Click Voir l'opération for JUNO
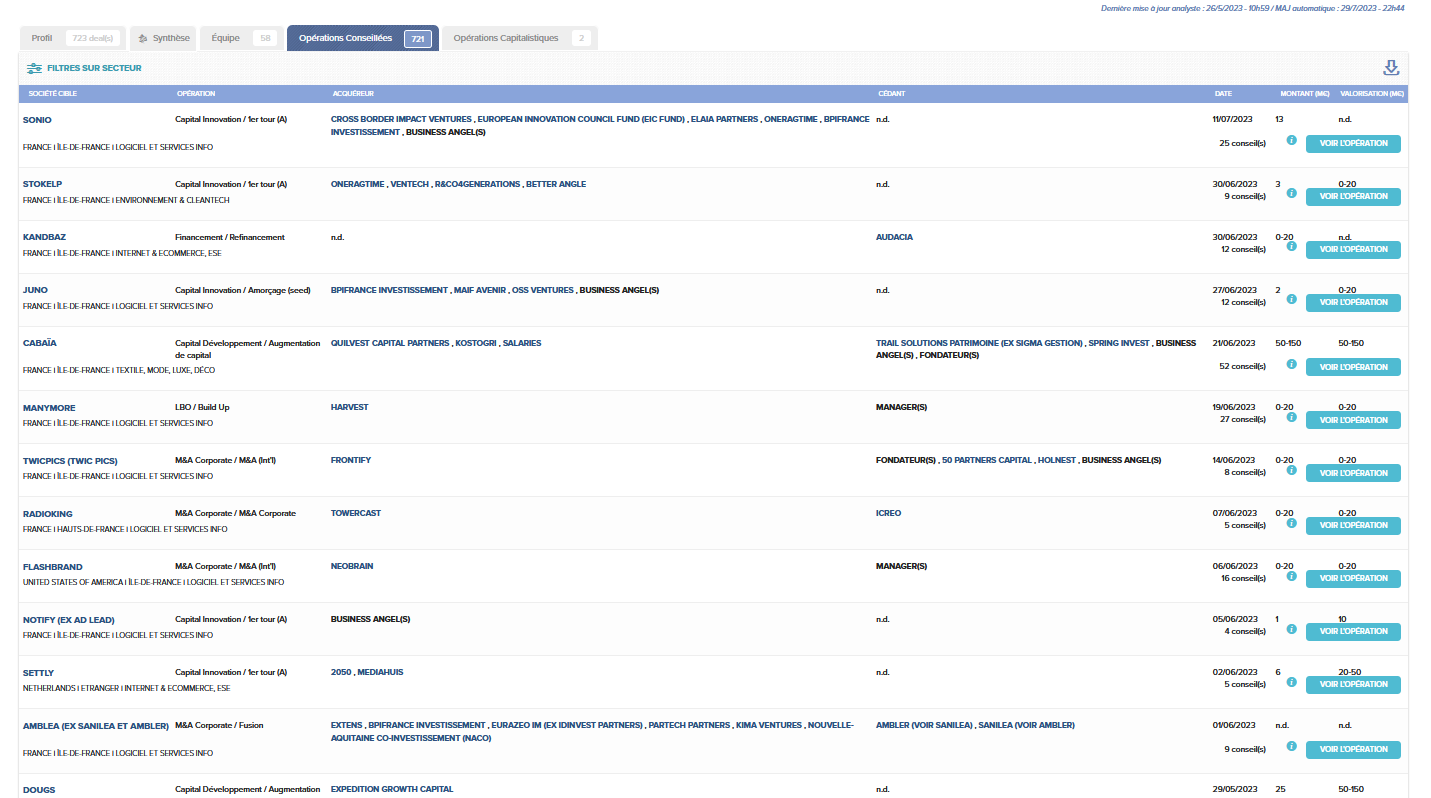Viewport: 1431px width, 798px height. coord(1353,303)
